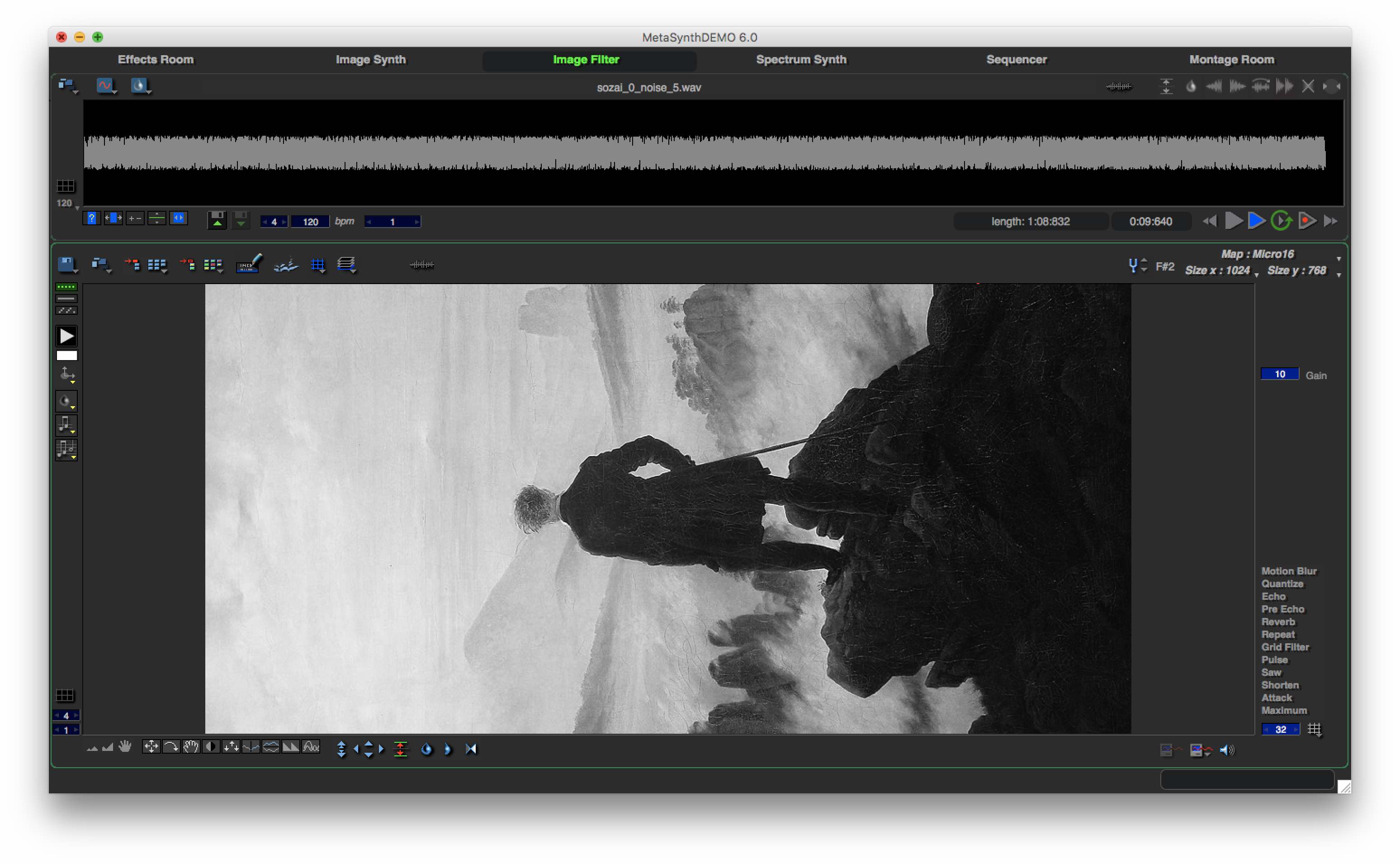Click the red-arrow colored preset icon
Screen dimensions: 1400x864
(187, 264)
